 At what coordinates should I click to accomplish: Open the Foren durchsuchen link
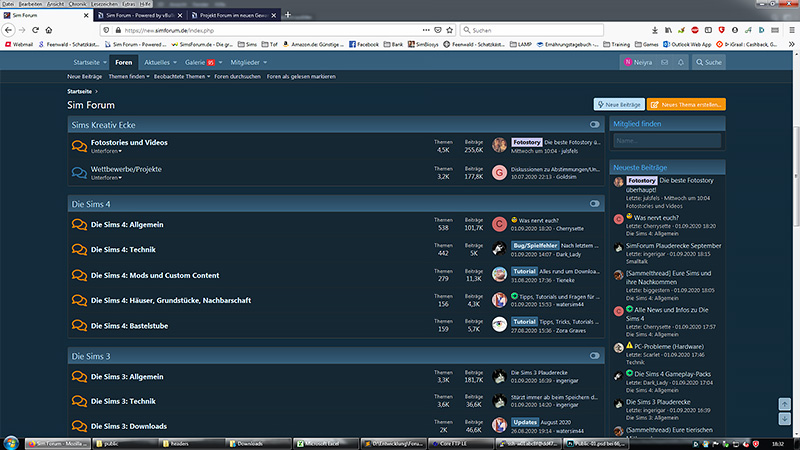point(237,77)
